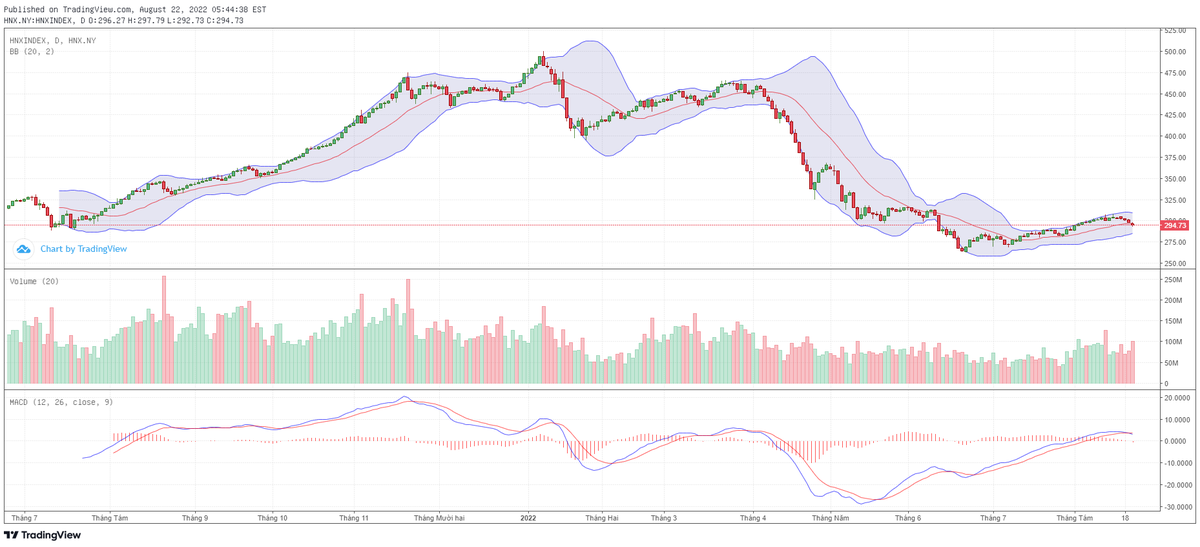Click the 18 date label on time axis
The width and height of the screenshot is (1200, 547).
1127,518
